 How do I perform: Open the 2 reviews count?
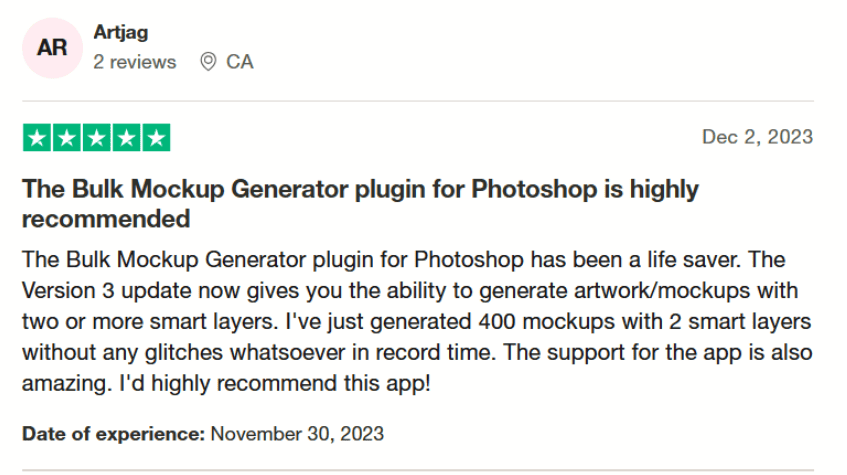(135, 62)
